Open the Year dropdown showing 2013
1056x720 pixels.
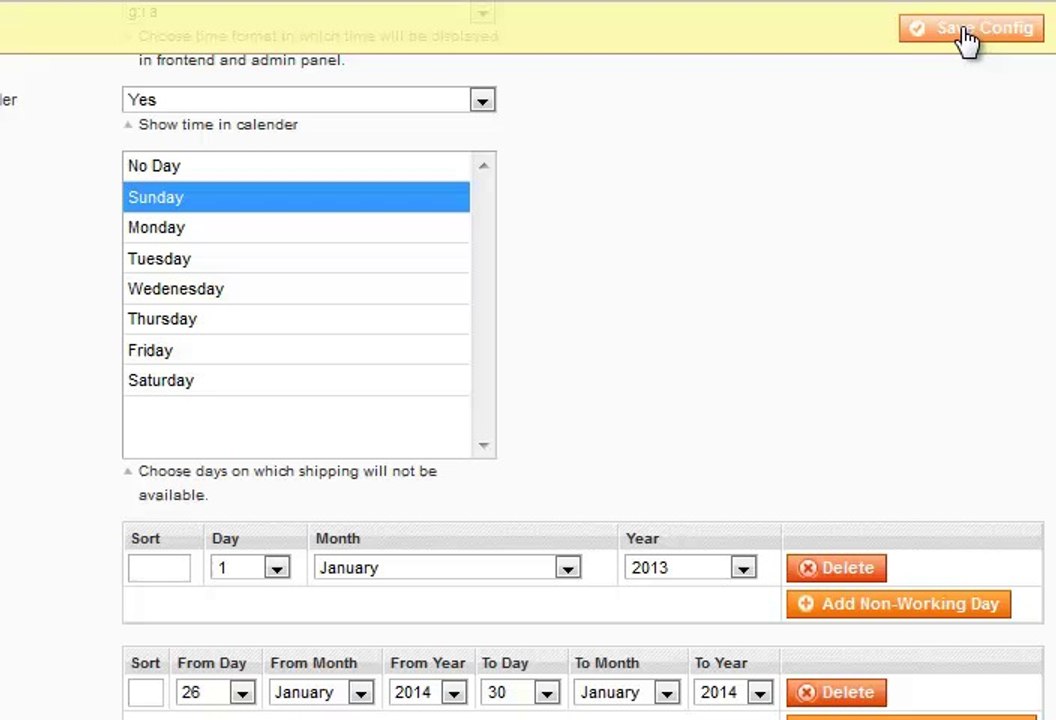(690, 568)
